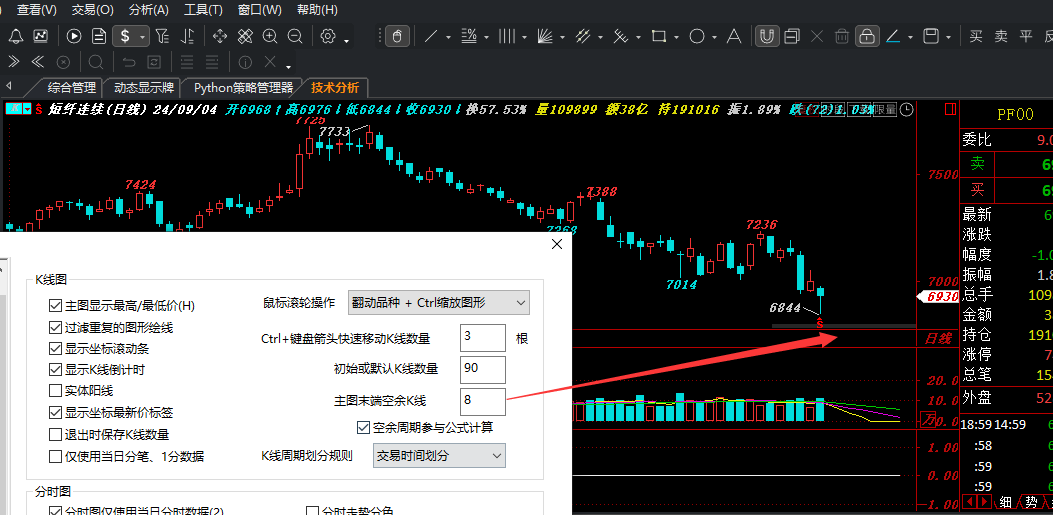The width and height of the screenshot is (1053, 515).
Task: Select the text annotation tool A
Action: point(734,36)
